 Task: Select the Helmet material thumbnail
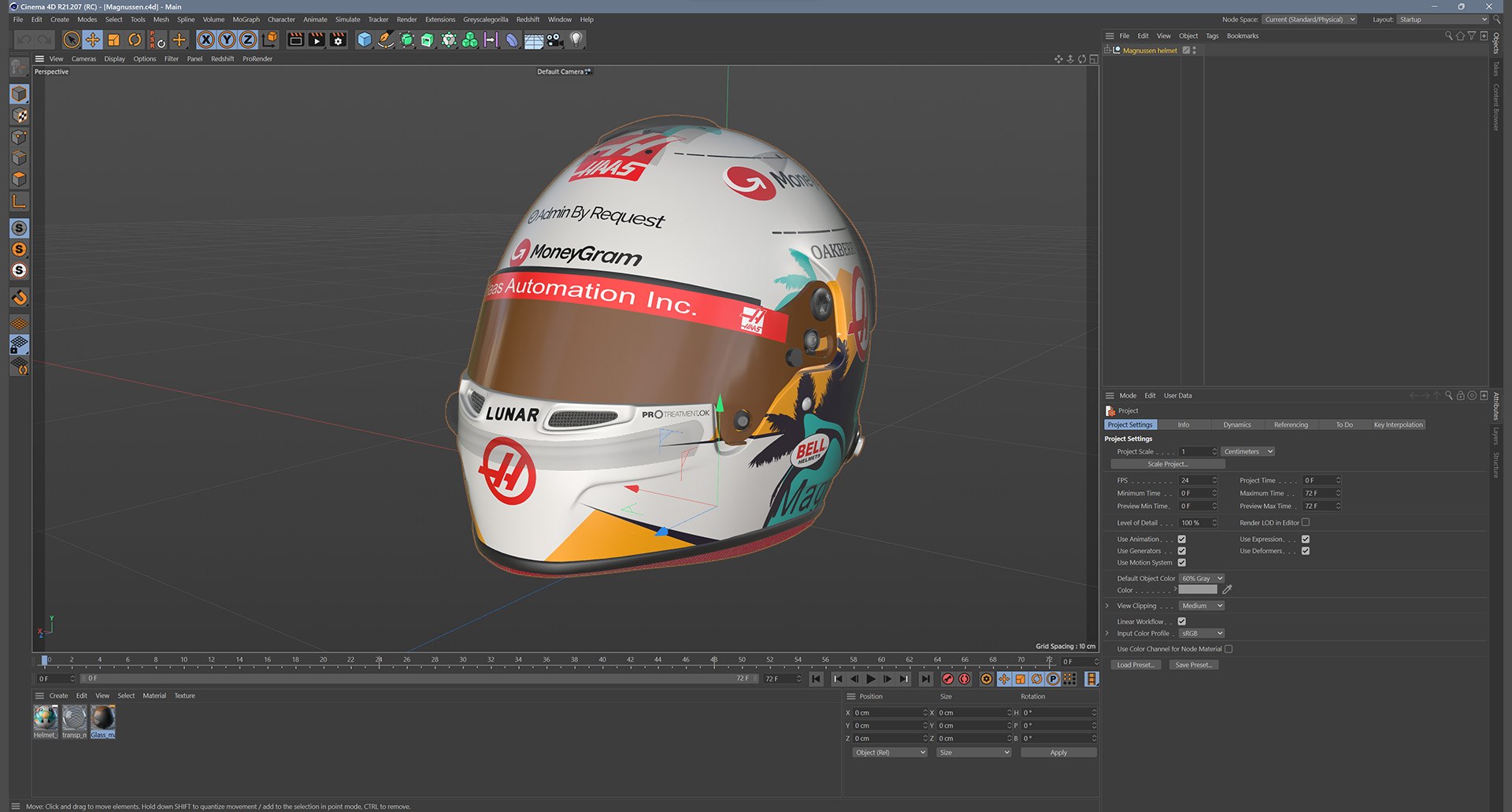point(46,717)
